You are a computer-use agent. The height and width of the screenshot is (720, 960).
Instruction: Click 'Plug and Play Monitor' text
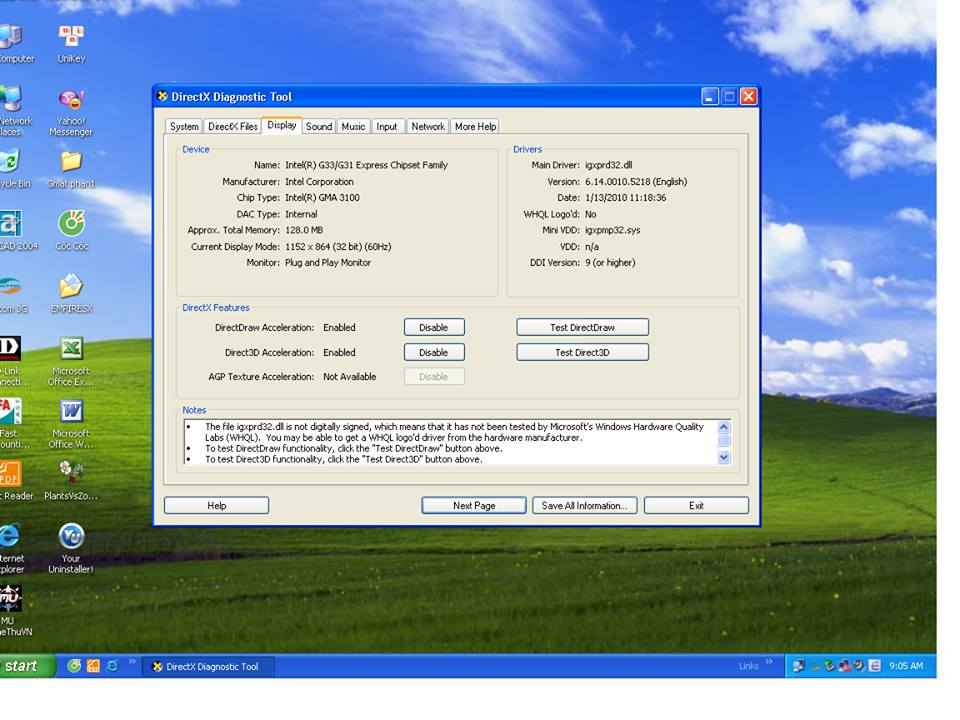tap(328, 263)
